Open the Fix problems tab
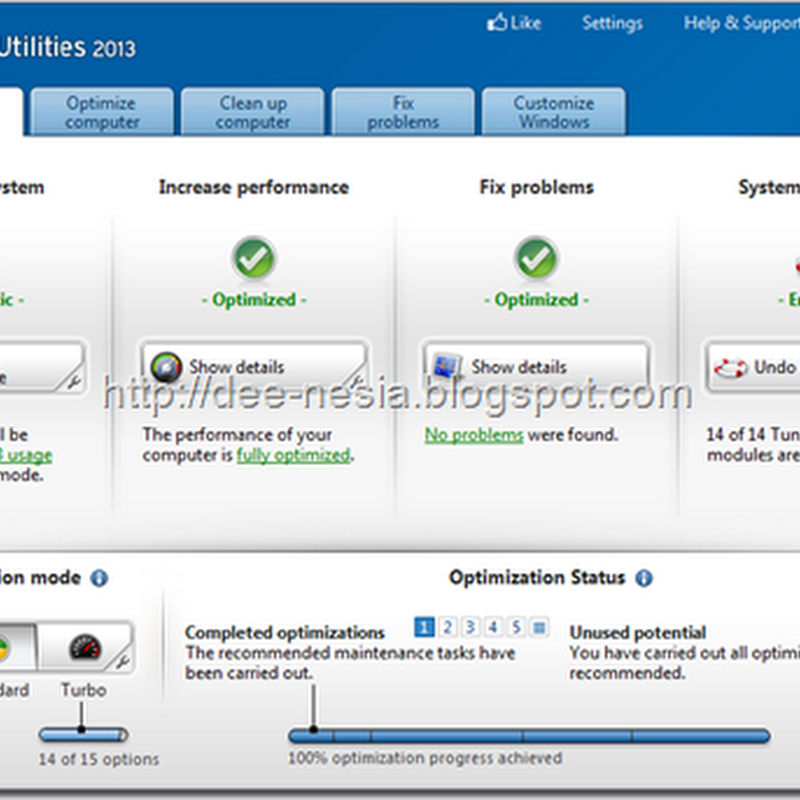 (403, 112)
